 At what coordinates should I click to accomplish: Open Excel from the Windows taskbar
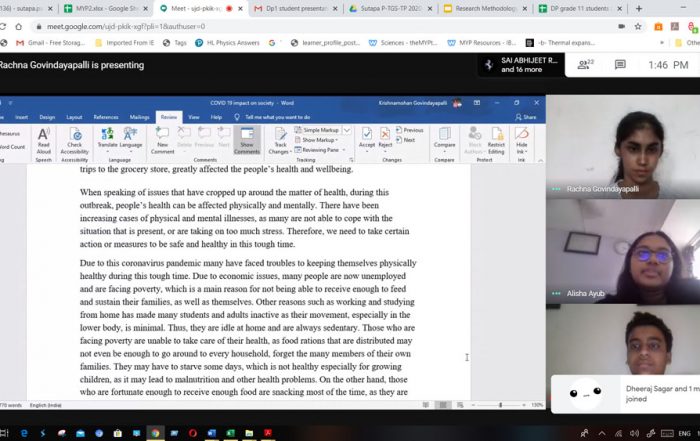(230, 433)
